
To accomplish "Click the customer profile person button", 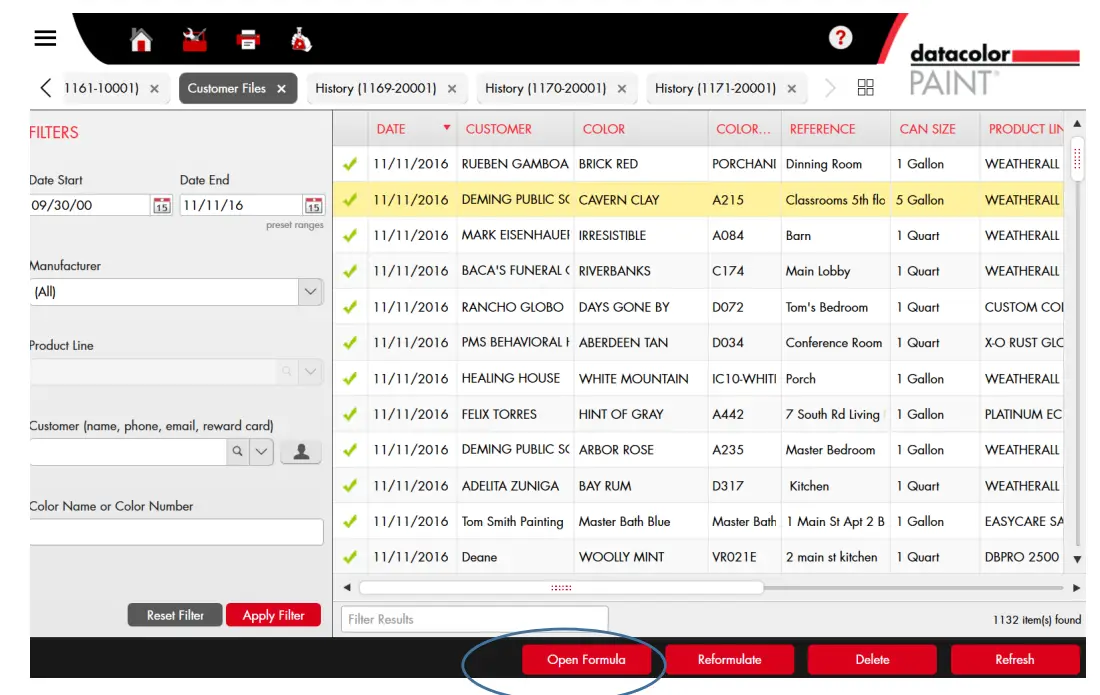I will (301, 452).
